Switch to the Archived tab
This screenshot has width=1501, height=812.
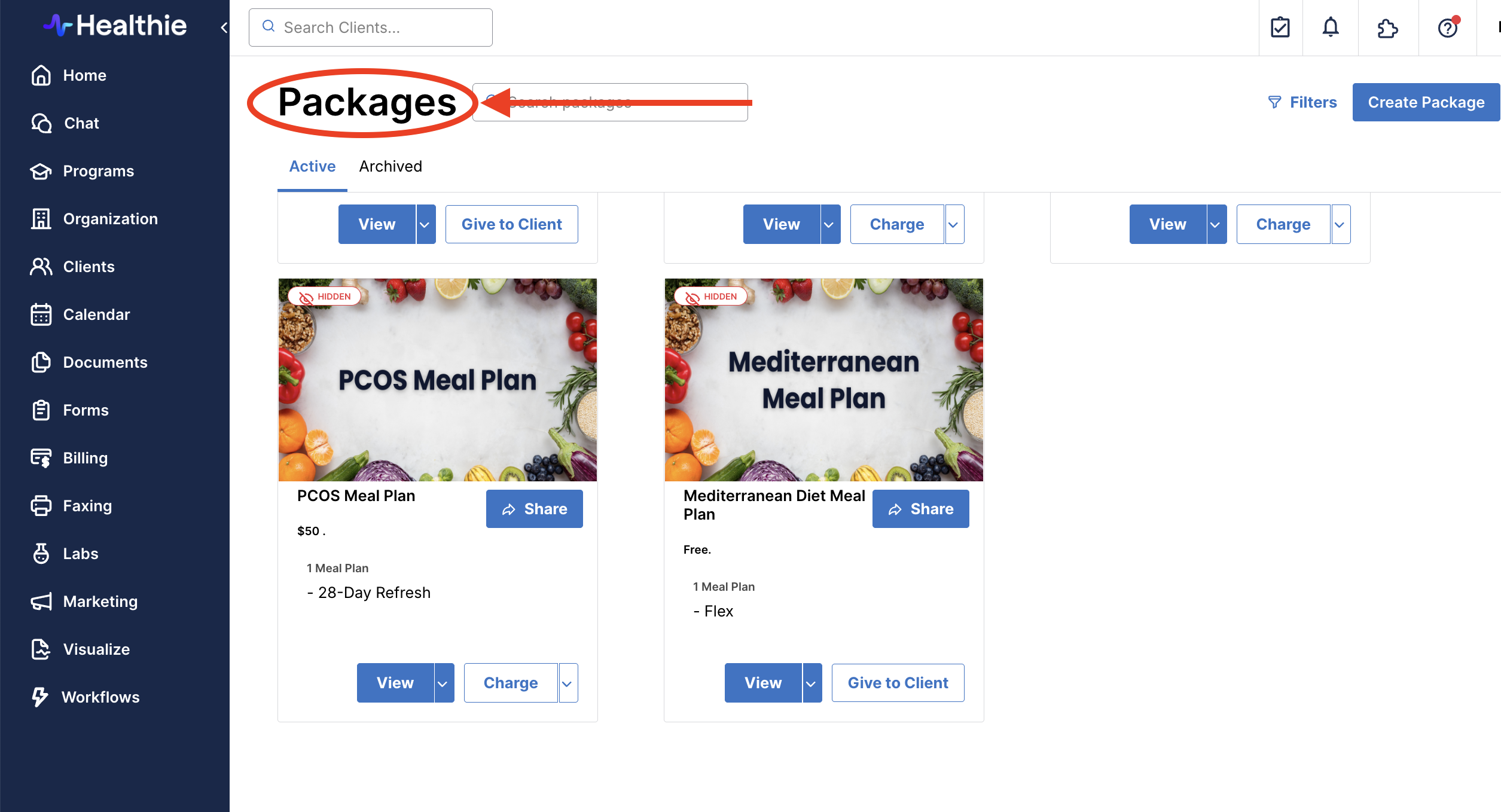tap(390, 166)
